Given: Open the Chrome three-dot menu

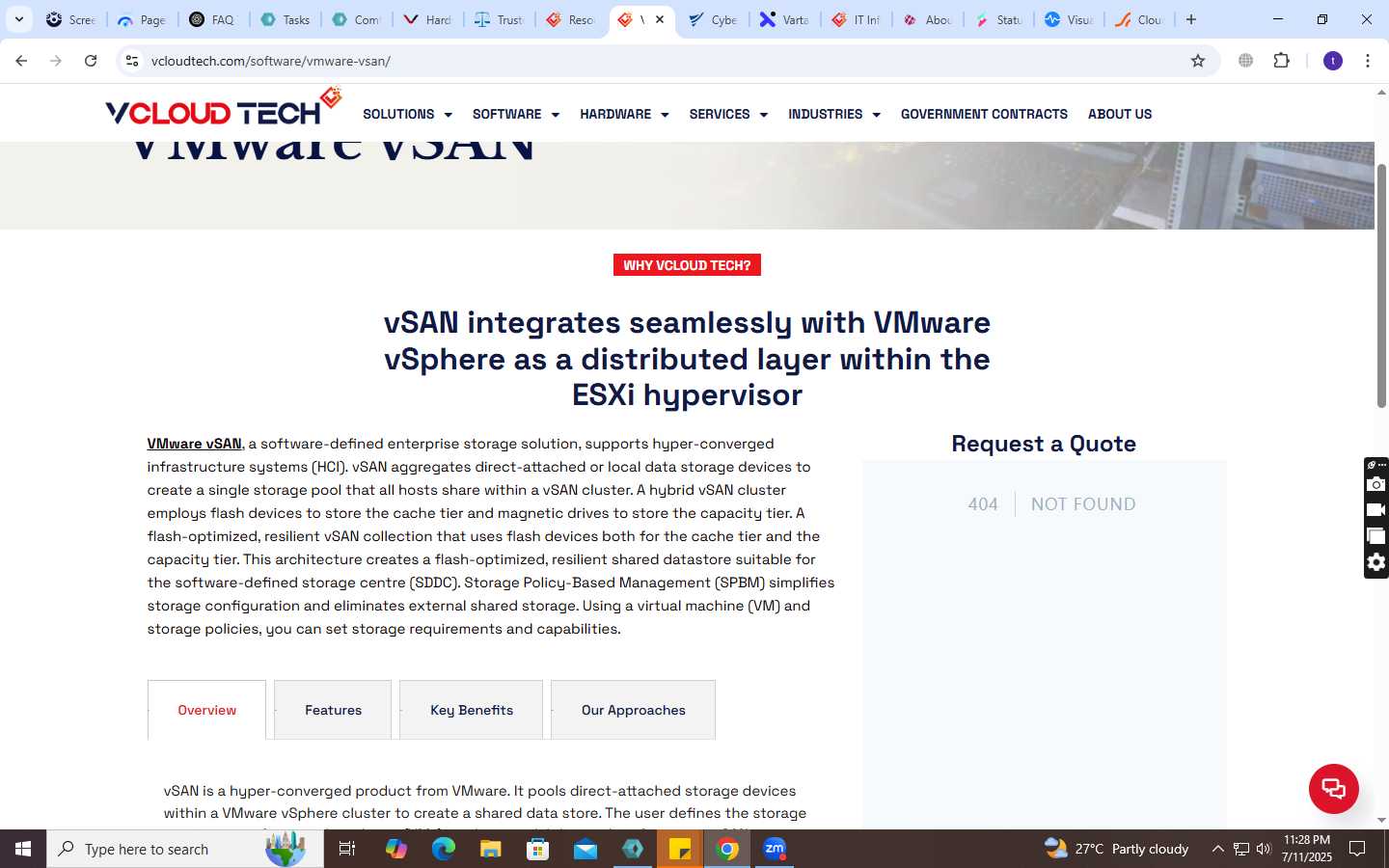Looking at the screenshot, I should point(1368,61).
